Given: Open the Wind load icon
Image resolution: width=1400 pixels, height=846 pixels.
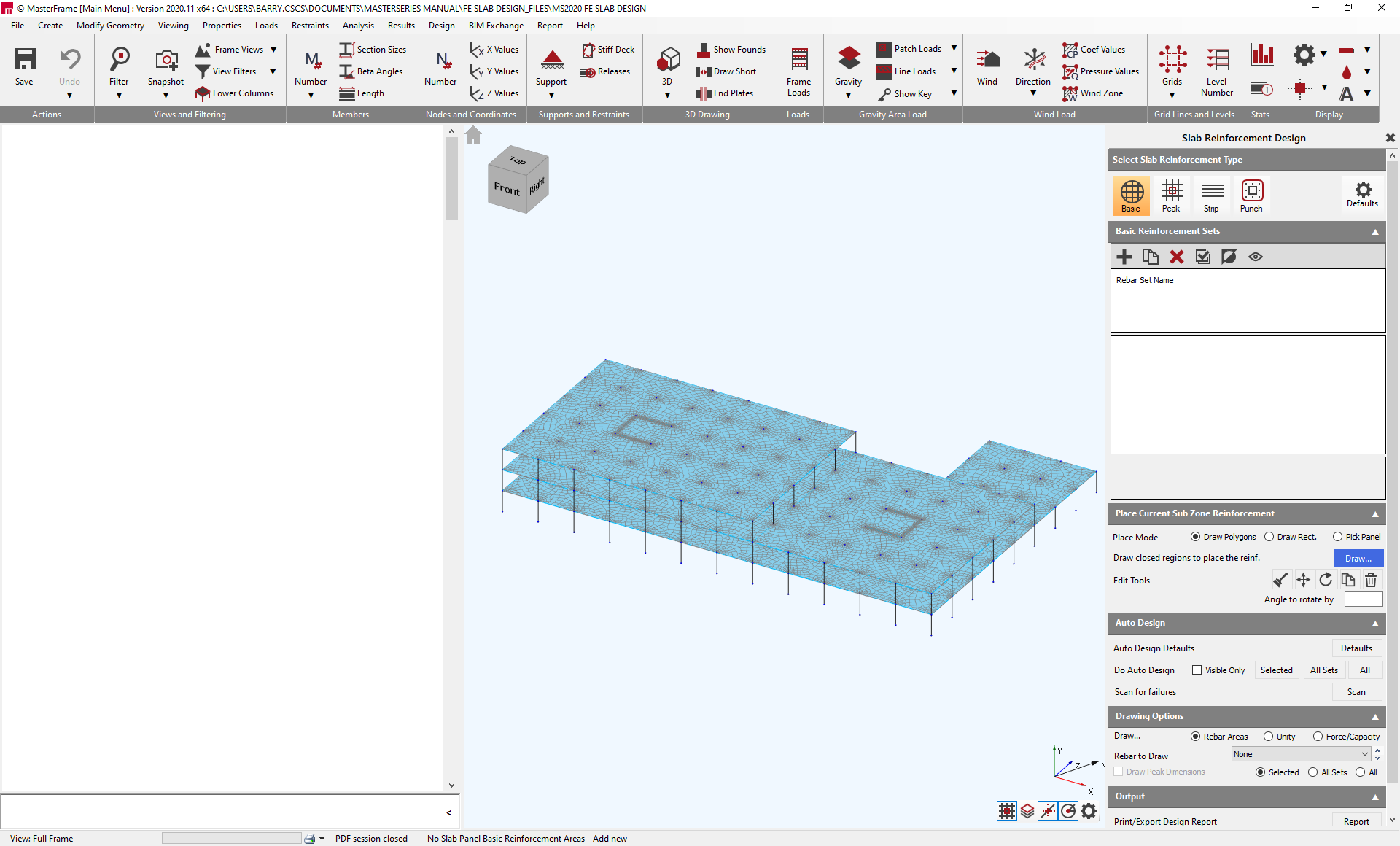Looking at the screenshot, I should 987,66.
